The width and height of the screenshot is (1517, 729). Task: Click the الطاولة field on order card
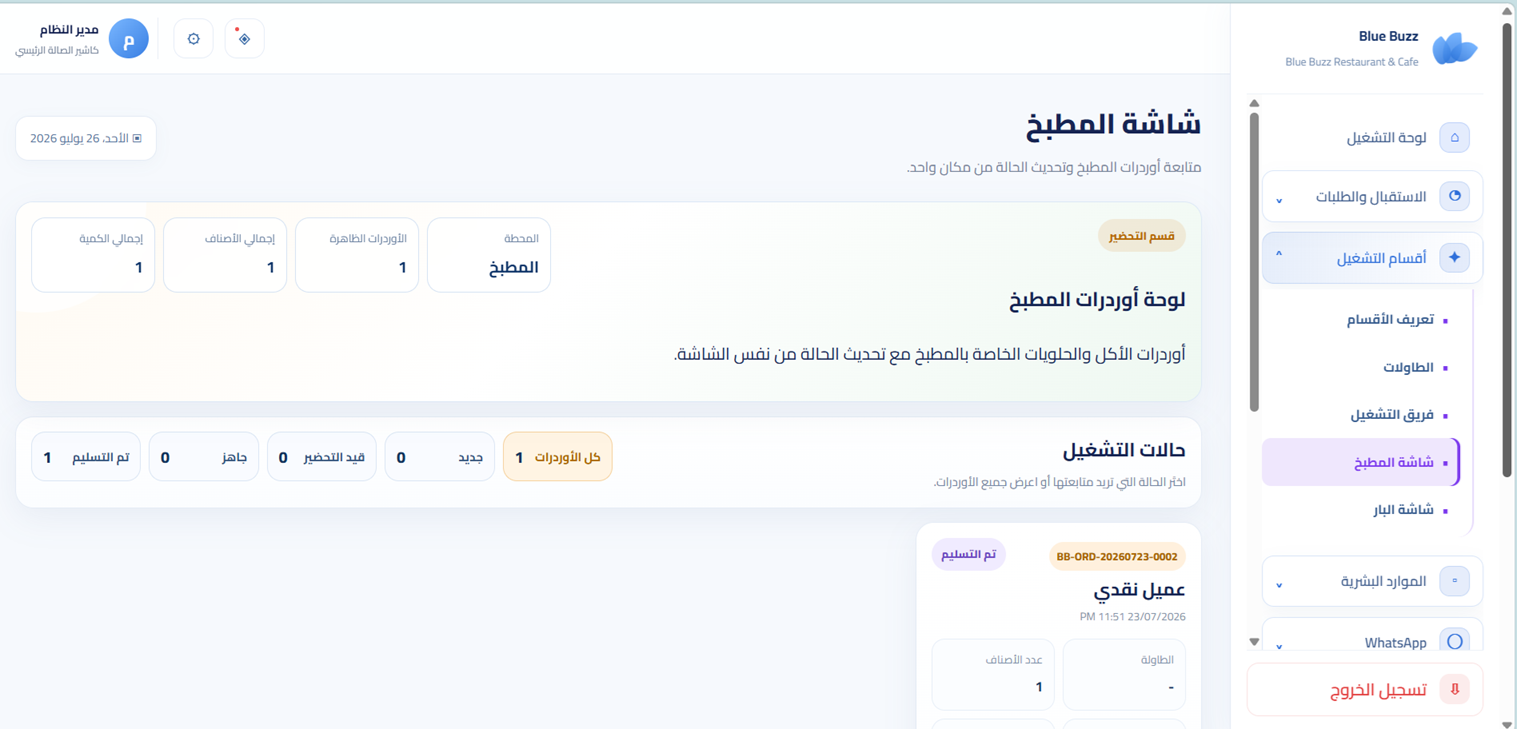(1124, 675)
